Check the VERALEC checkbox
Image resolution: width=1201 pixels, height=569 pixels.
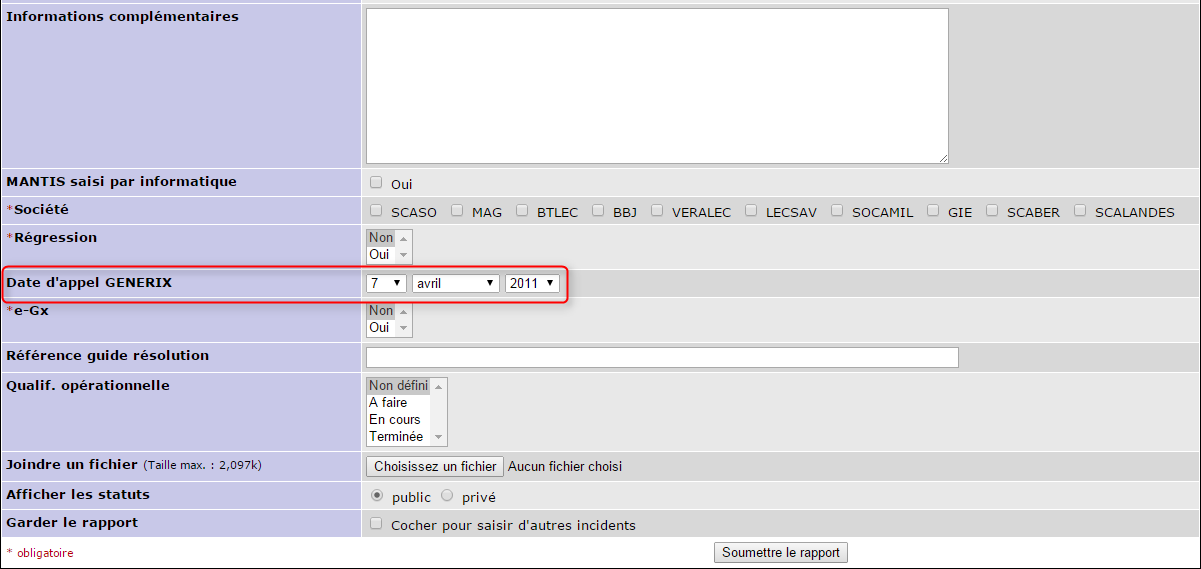(657, 211)
